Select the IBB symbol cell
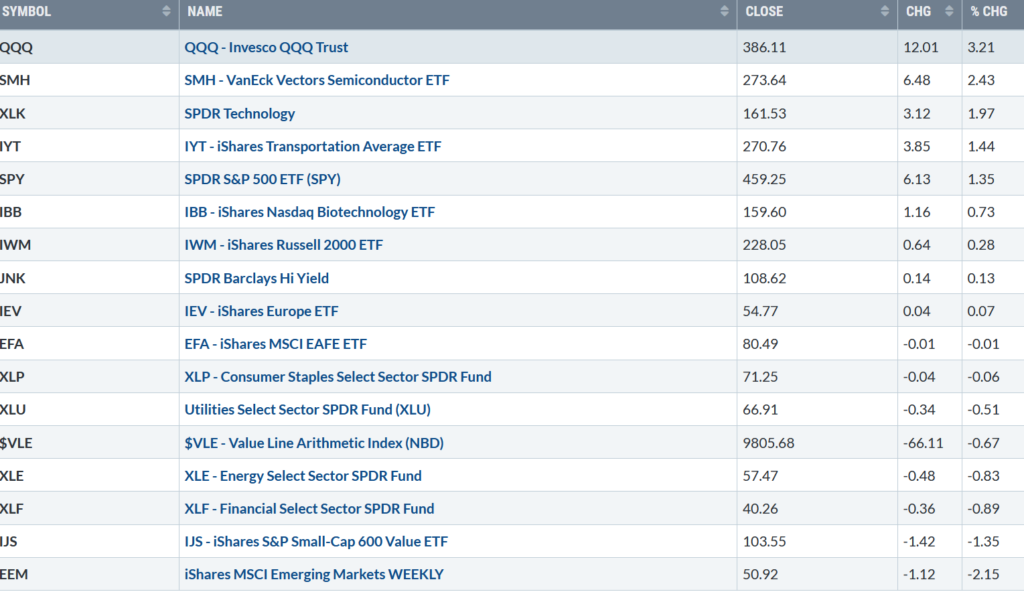This screenshot has width=1024, height=592. pos(89,212)
